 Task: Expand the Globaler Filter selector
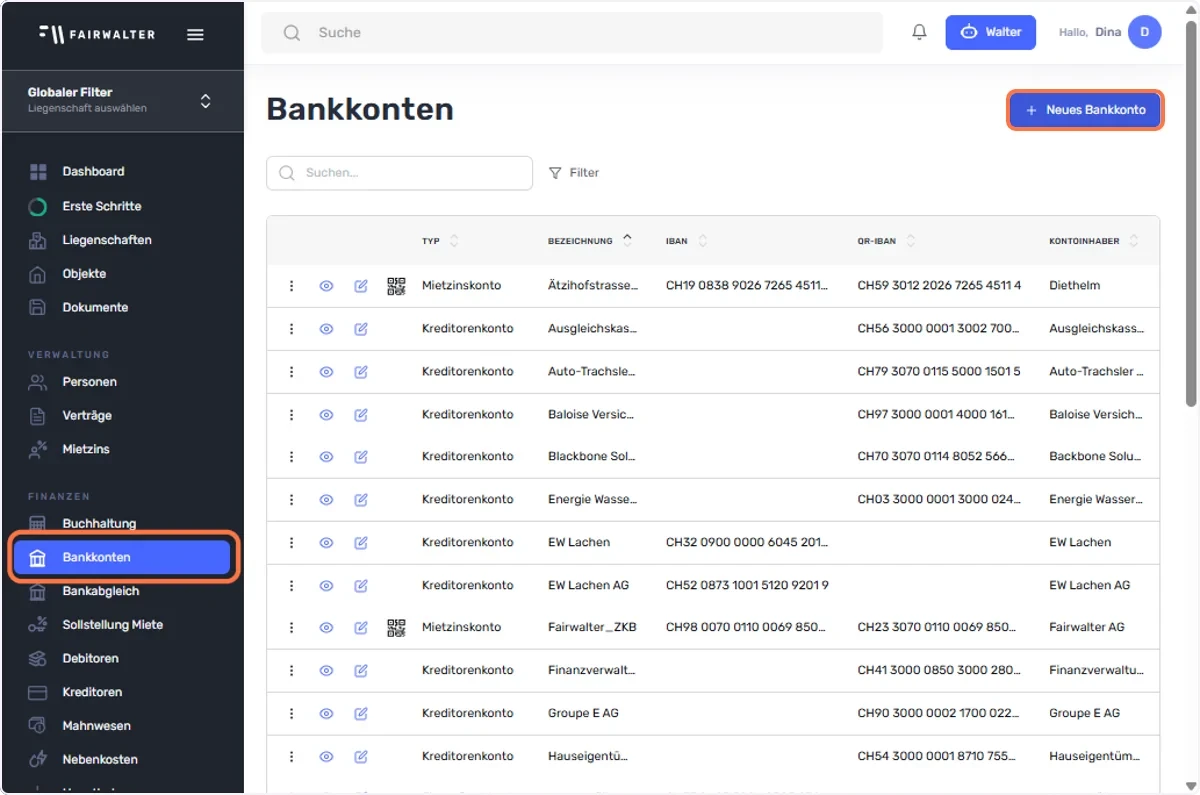tap(122, 100)
